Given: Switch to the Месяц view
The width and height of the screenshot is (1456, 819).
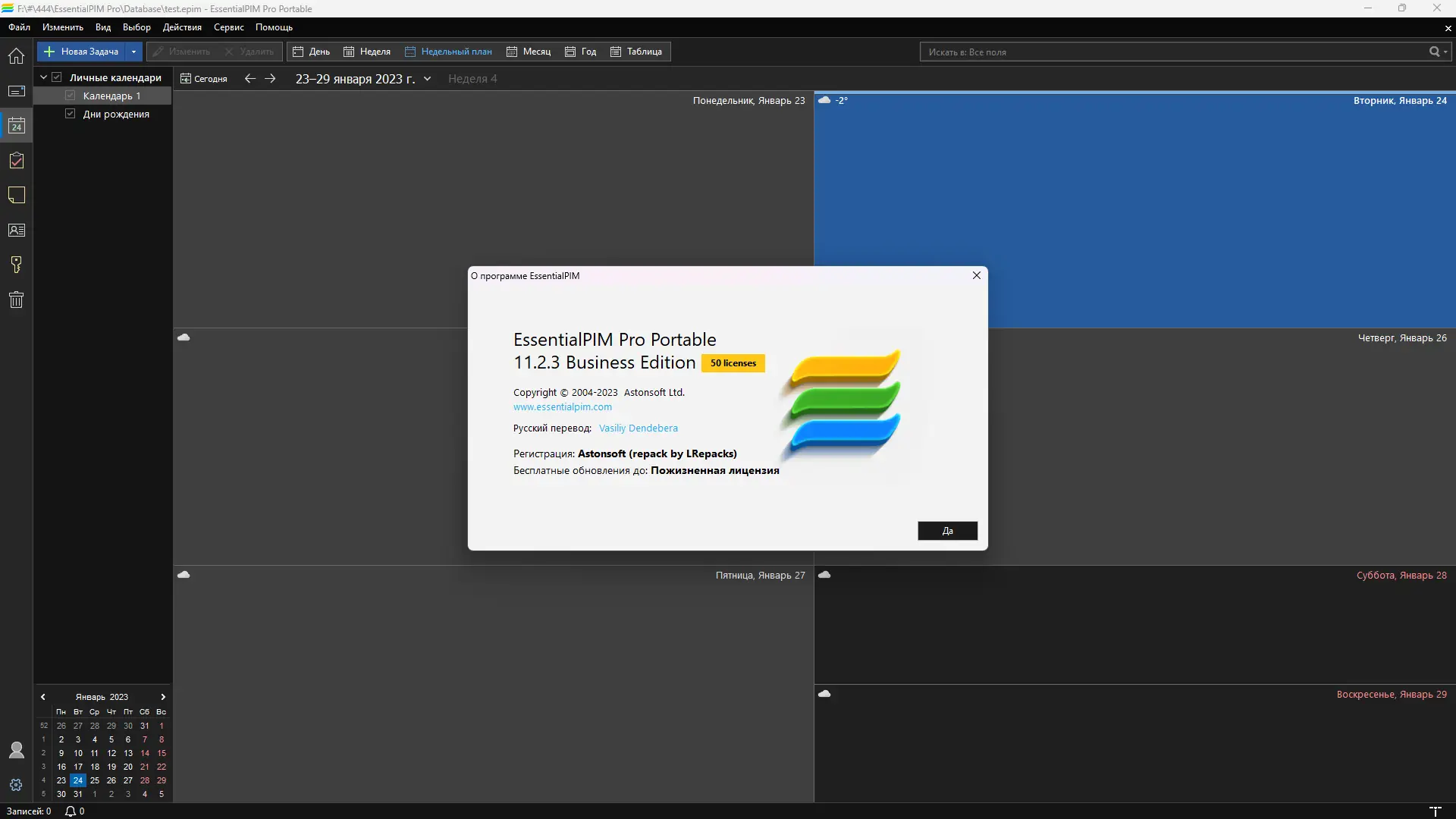Looking at the screenshot, I should [x=529, y=52].
